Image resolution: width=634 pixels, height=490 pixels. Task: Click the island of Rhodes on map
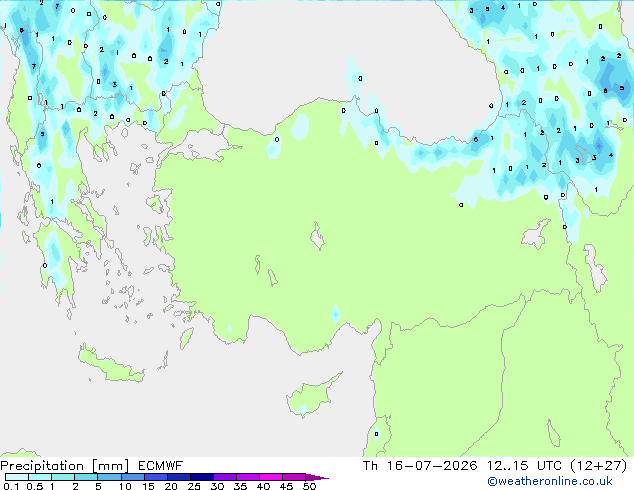click(186, 338)
